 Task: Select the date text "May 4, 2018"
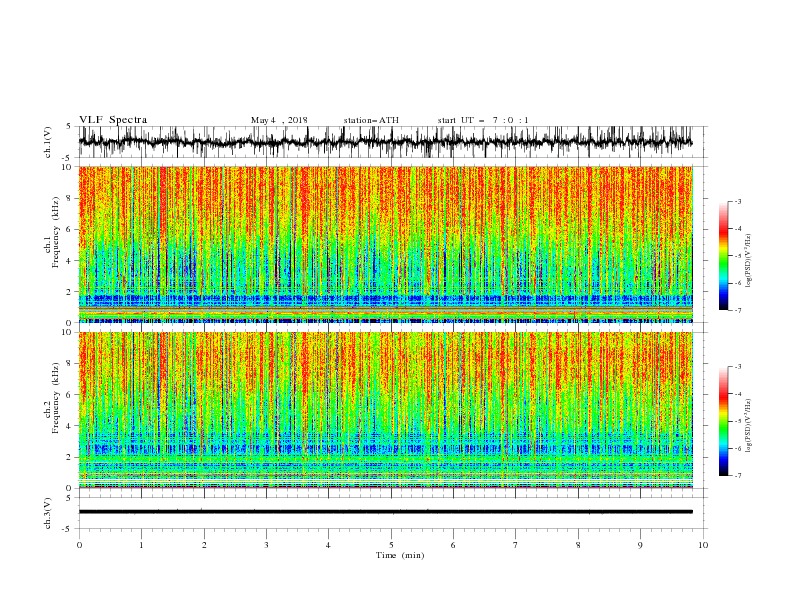279,120
